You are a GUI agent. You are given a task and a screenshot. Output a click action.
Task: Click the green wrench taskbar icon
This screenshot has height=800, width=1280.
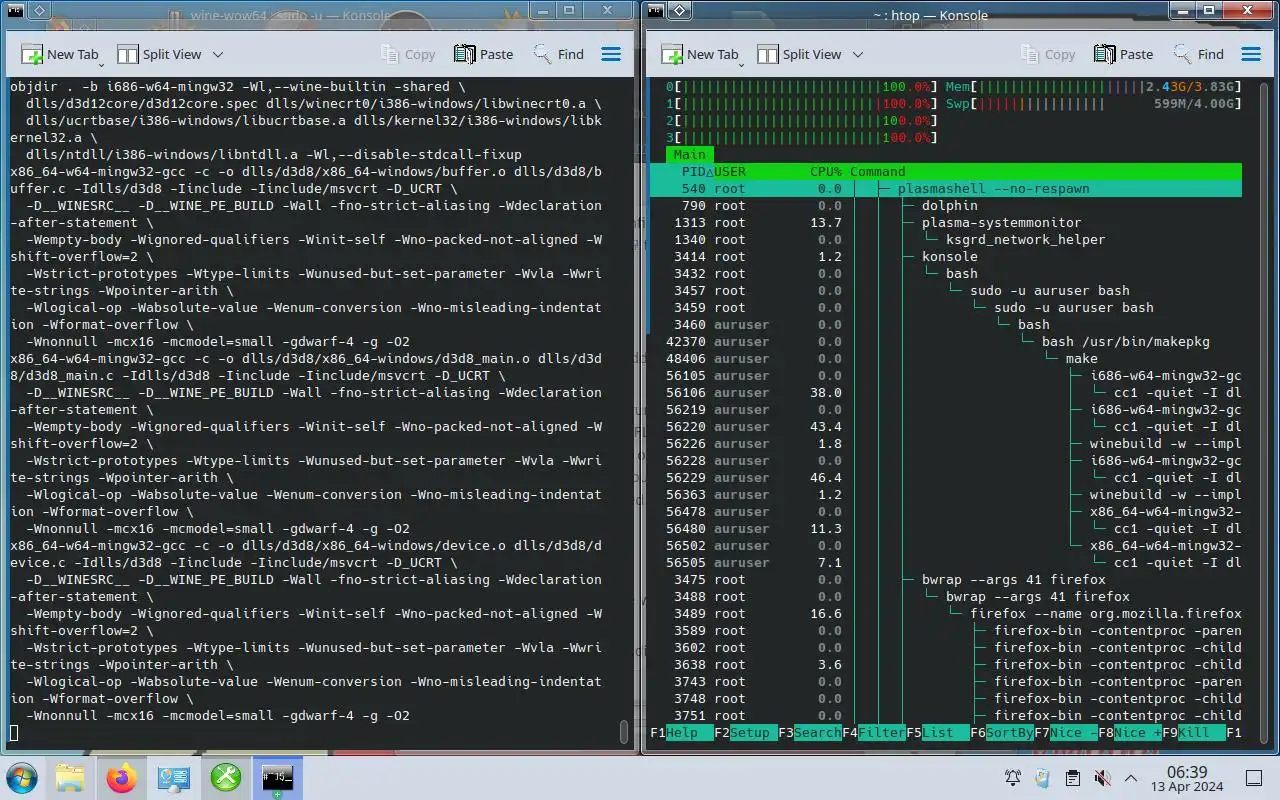(226, 777)
